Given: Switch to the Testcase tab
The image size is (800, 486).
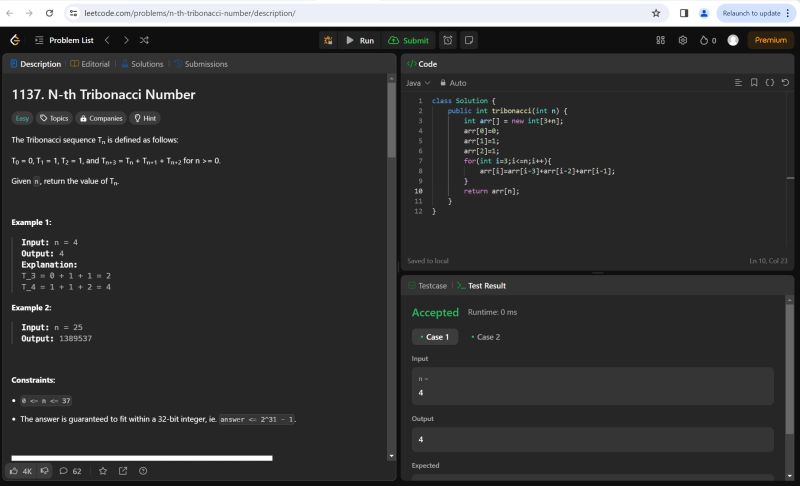Looking at the screenshot, I should (x=427, y=285).
